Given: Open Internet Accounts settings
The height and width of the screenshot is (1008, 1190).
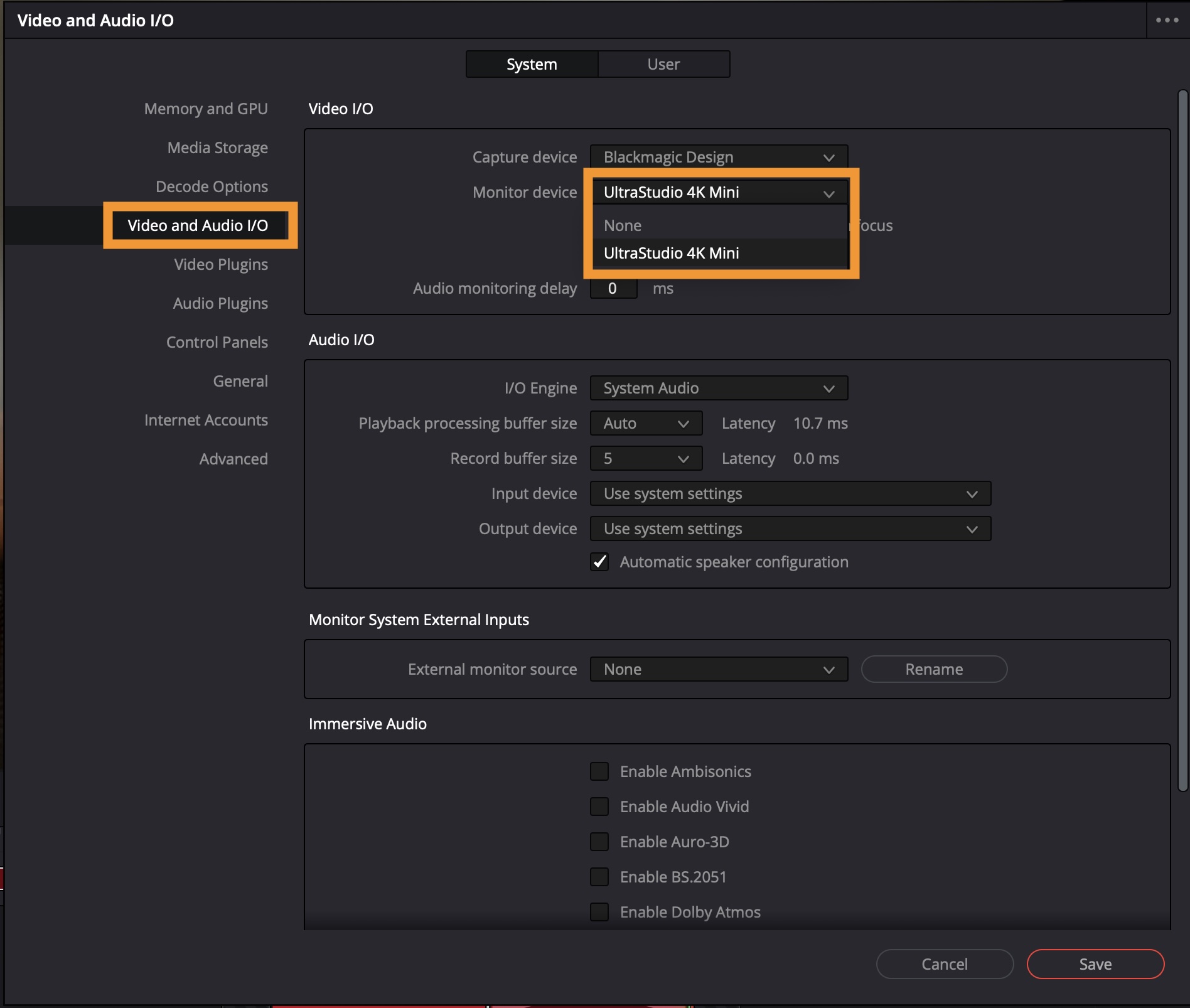Looking at the screenshot, I should click(206, 420).
